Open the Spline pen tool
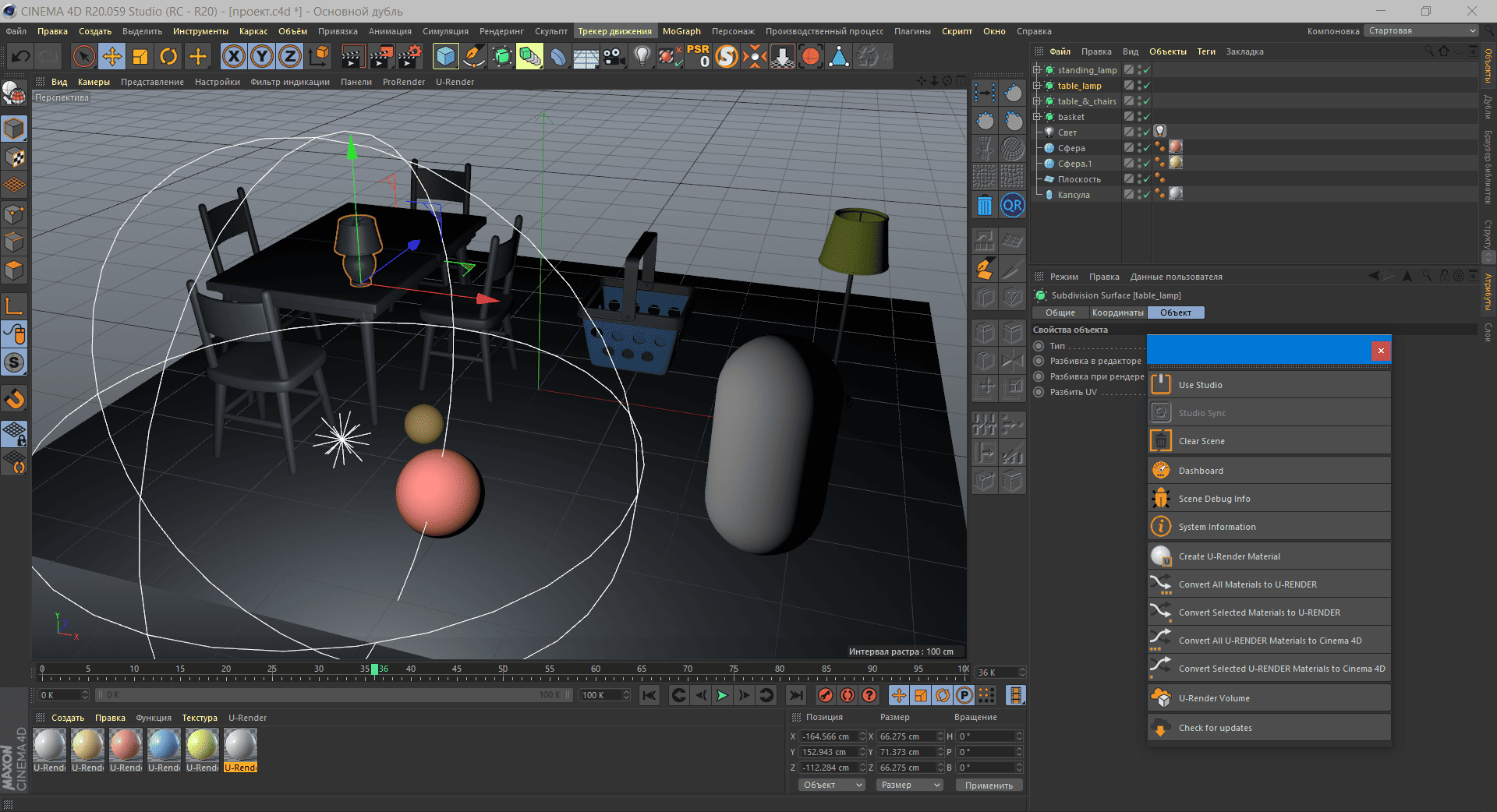The height and width of the screenshot is (812, 1497). point(473,56)
